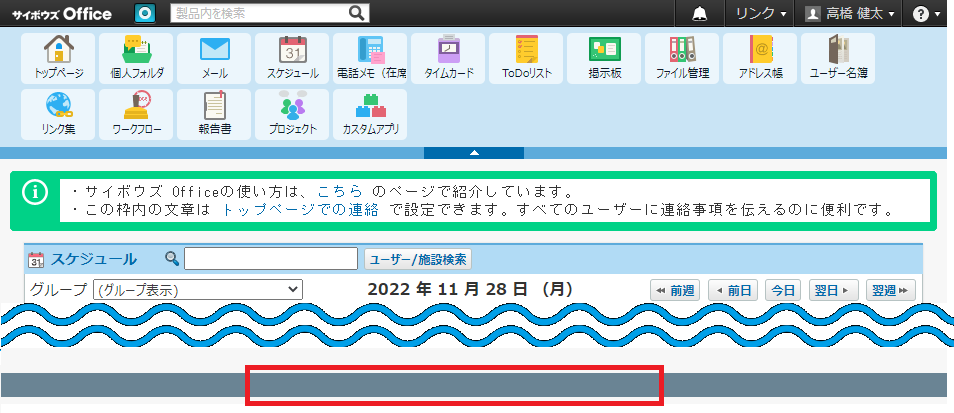Click the スケジュール panel calendar icon
954x413 pixels.
click(36, 260)
